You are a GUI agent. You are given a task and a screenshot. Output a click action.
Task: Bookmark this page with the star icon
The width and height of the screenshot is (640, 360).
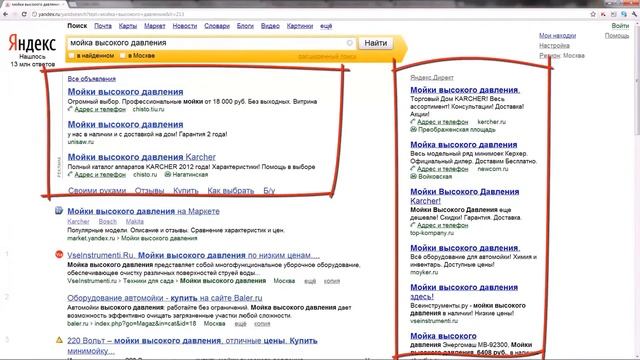[x=593, y=14]
